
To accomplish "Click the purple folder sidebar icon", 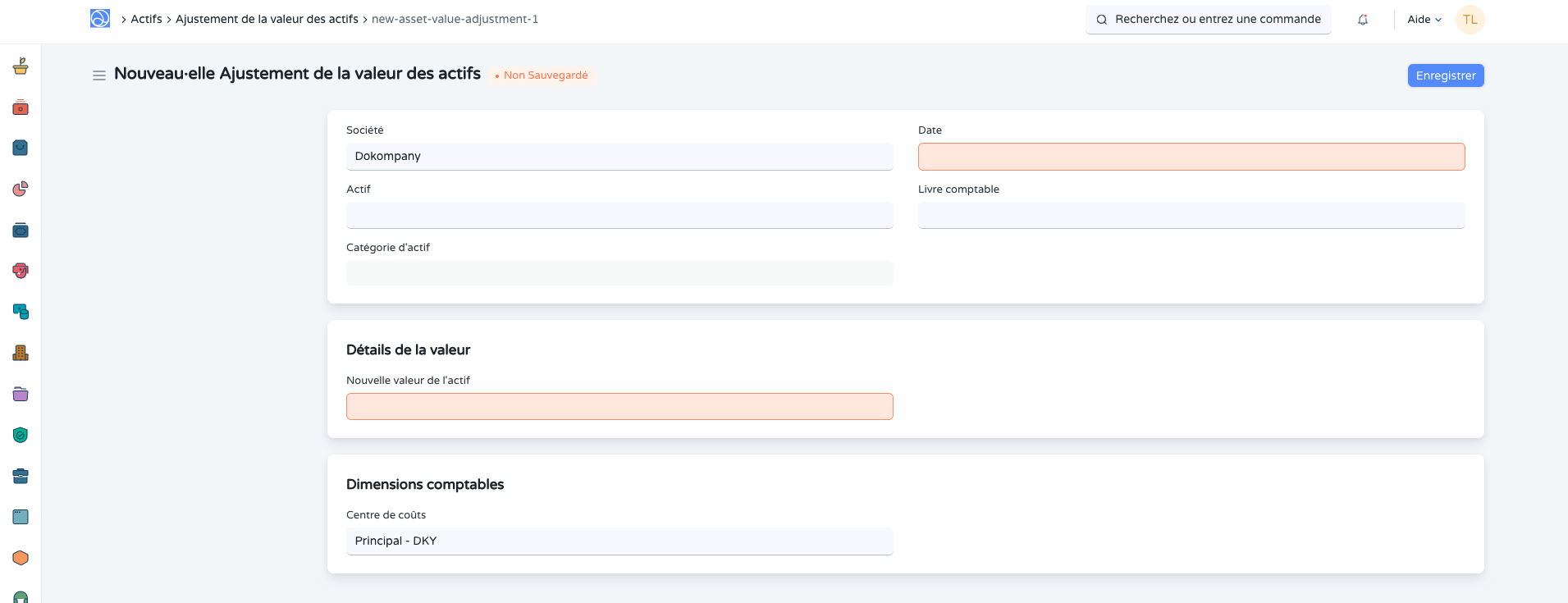I will pos(21,394).
